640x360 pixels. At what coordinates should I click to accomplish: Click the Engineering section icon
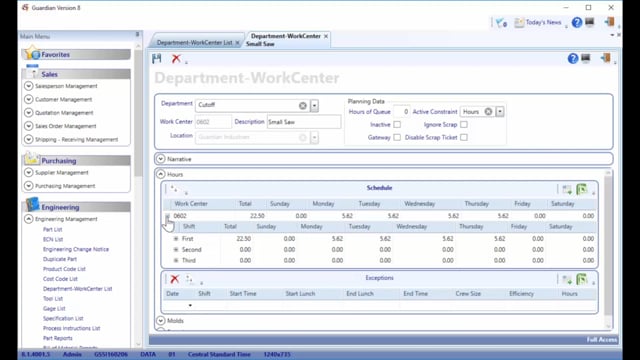tap(32, 205)
